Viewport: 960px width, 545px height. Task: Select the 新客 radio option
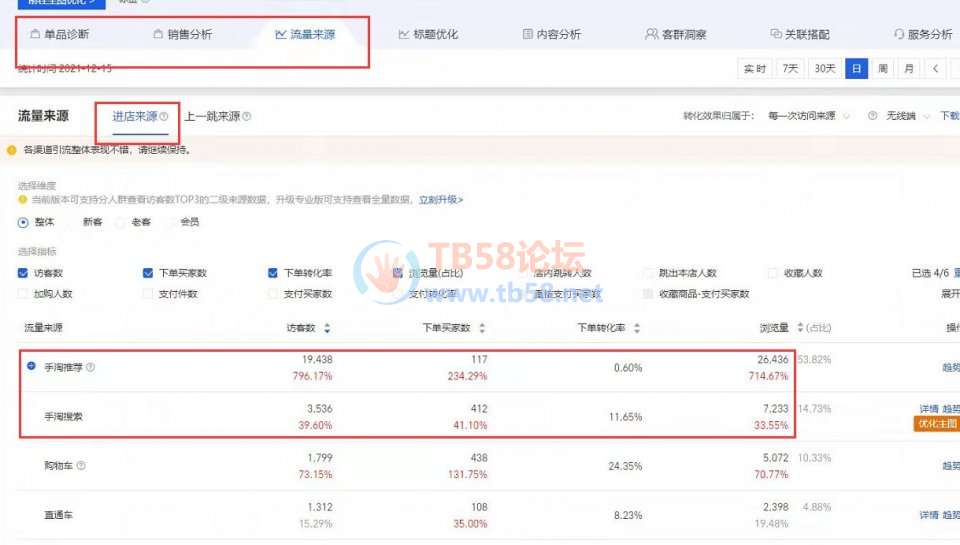click(x=73, y=222)
